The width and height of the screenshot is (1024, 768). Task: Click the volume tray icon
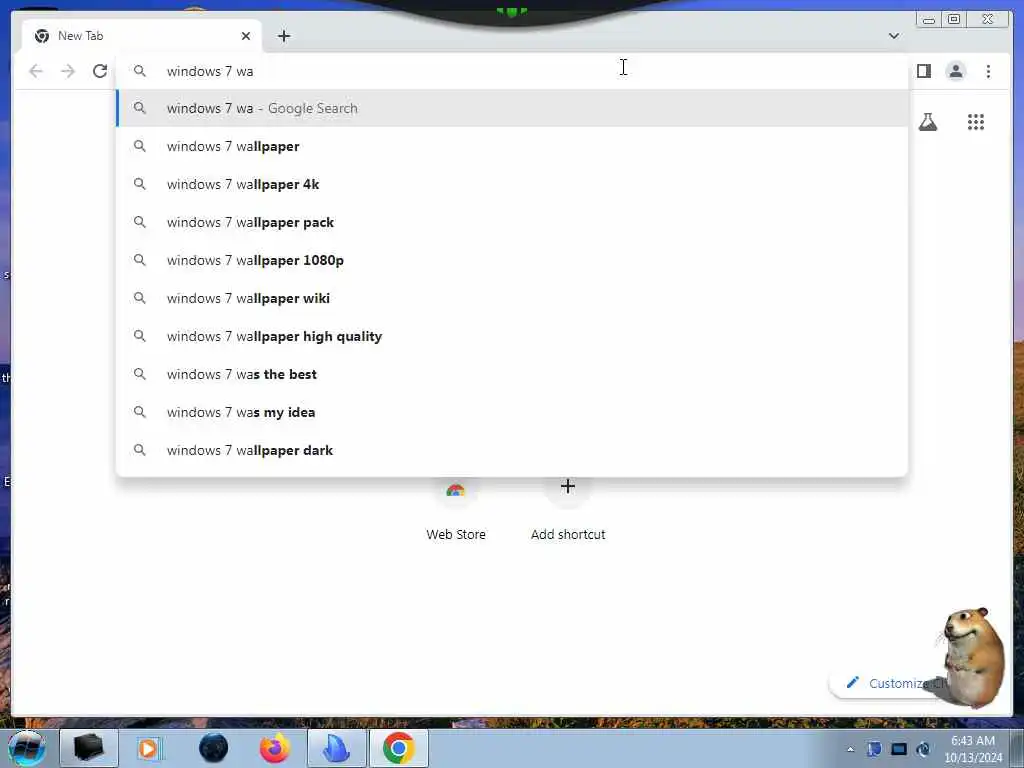923,749
